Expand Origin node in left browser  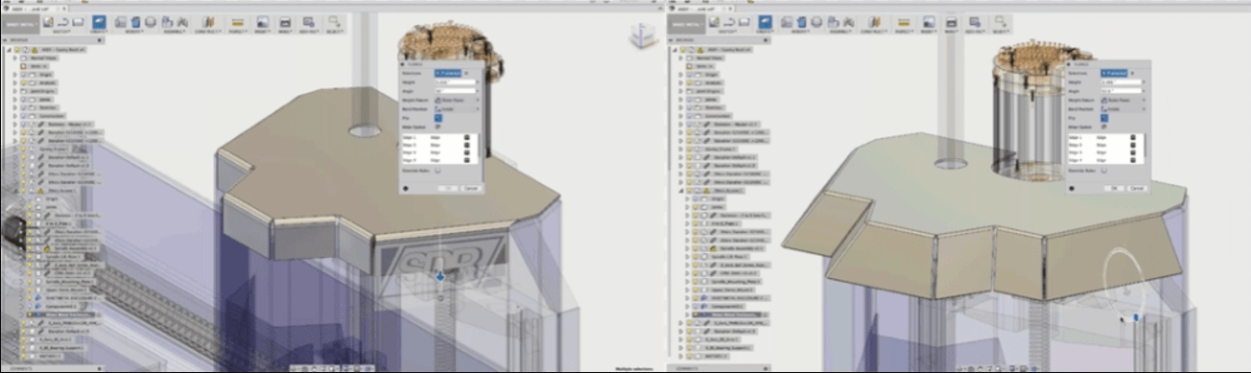[15, 74]
